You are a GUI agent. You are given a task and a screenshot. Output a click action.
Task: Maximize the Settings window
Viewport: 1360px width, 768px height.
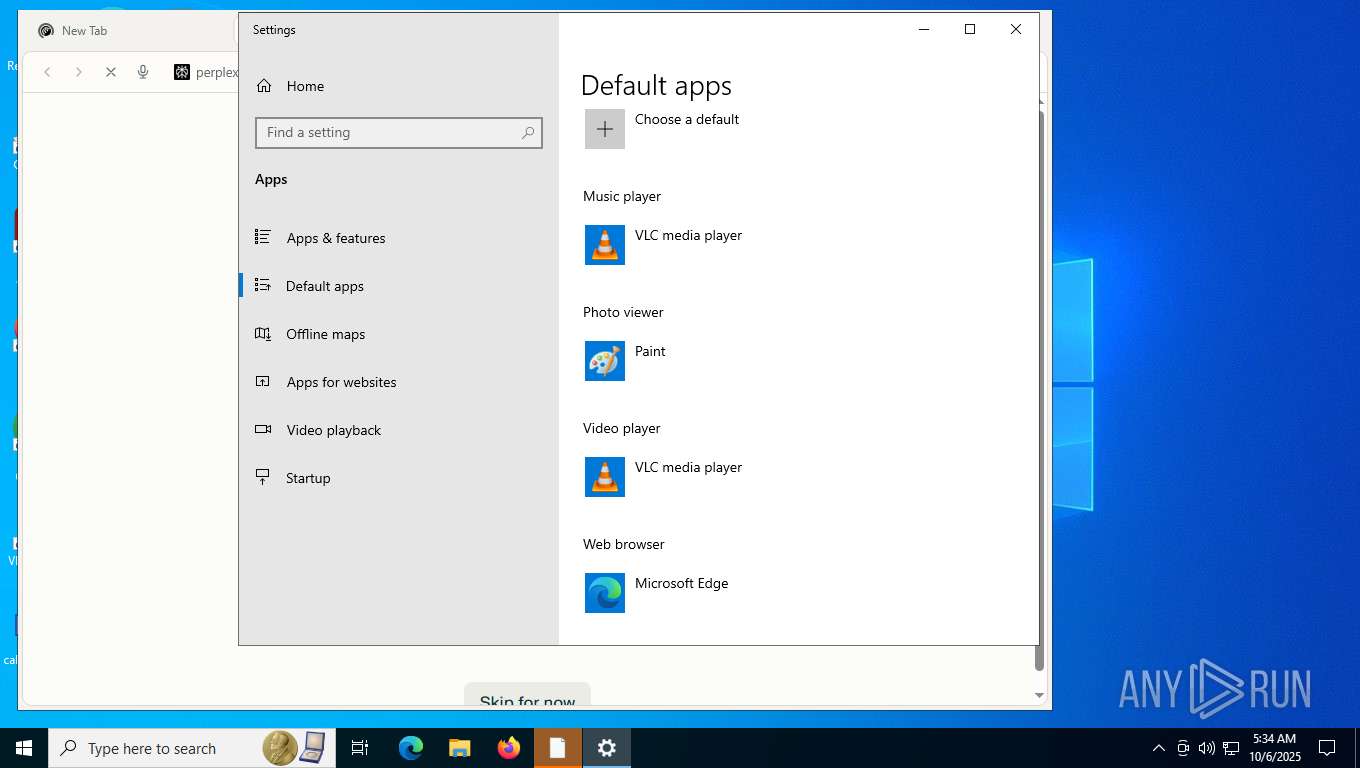[969, 30]
